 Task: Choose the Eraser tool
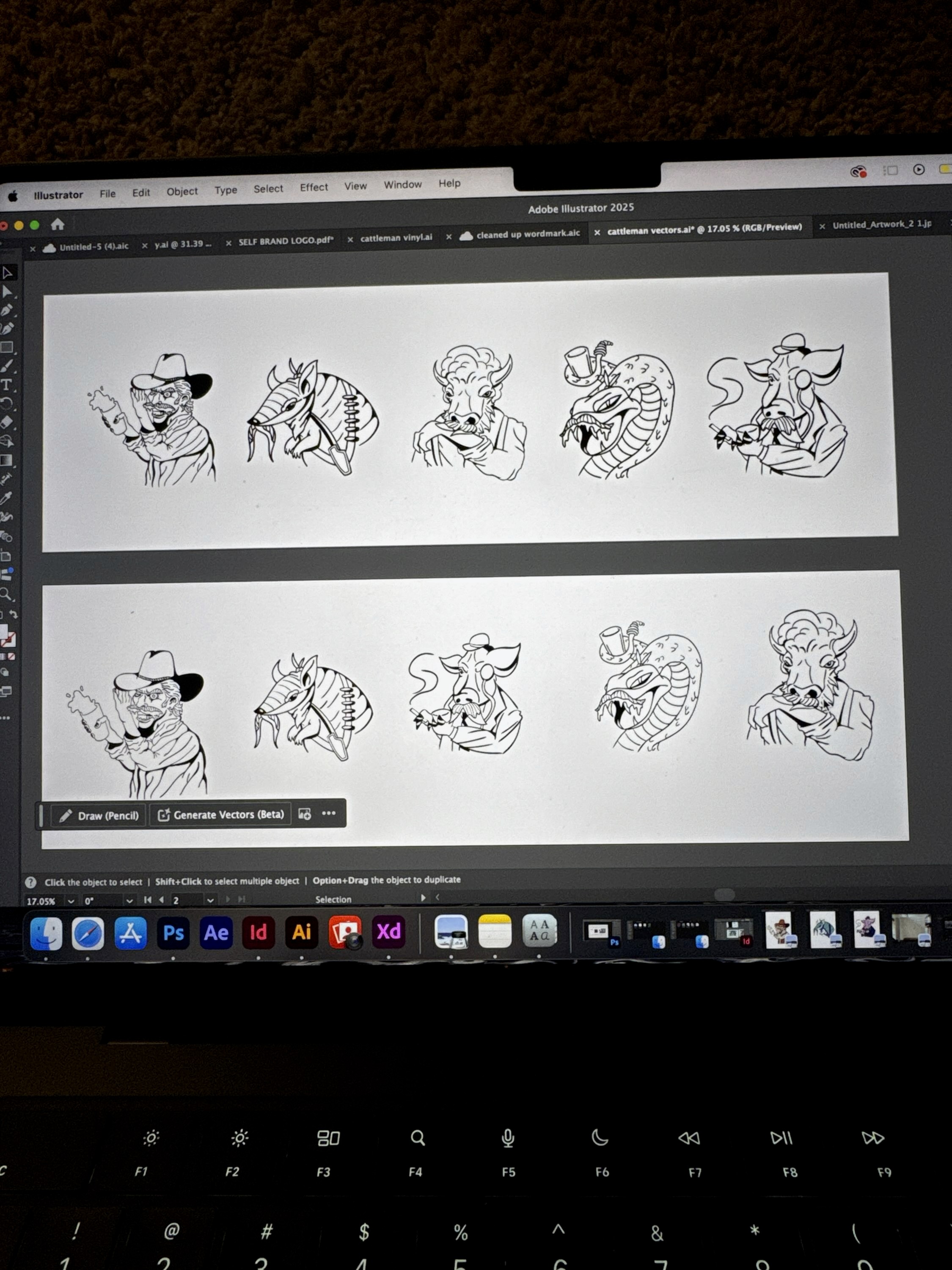point(6,422)
